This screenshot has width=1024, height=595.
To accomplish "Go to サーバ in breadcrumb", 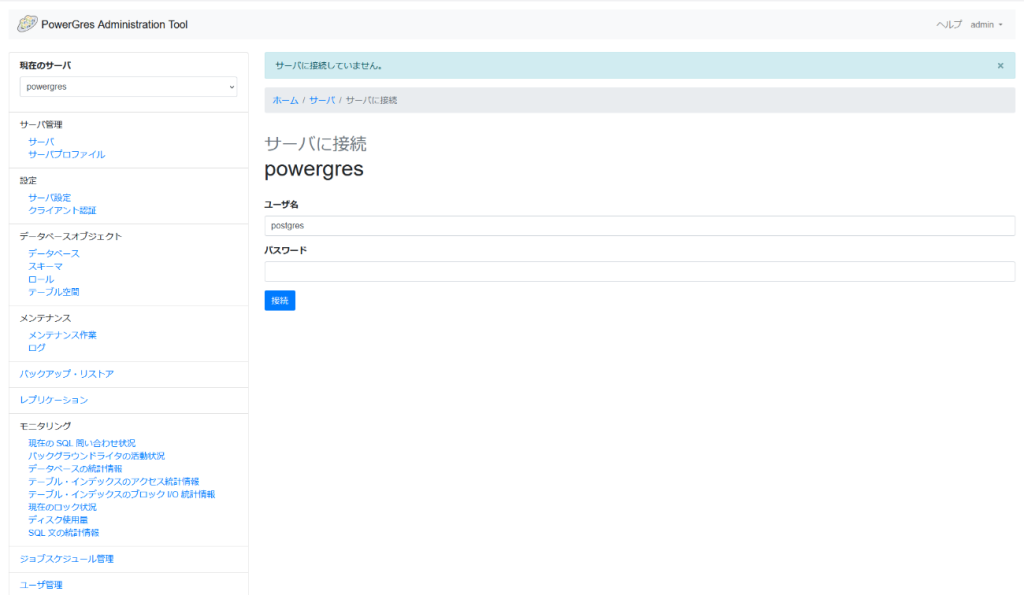I will coord(322,101).
